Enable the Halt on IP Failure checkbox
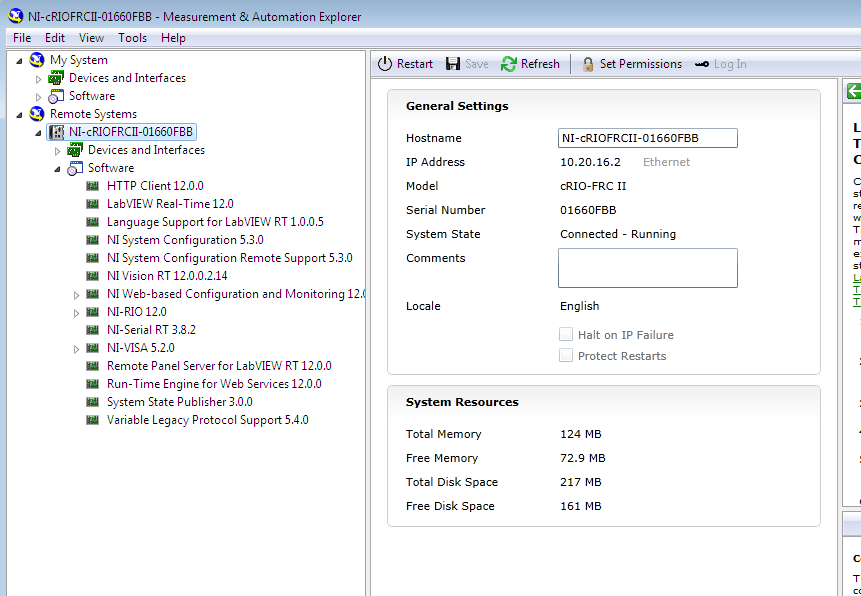Image resolution: width=861 pixels, height=596 pixels. click(566, 335)
